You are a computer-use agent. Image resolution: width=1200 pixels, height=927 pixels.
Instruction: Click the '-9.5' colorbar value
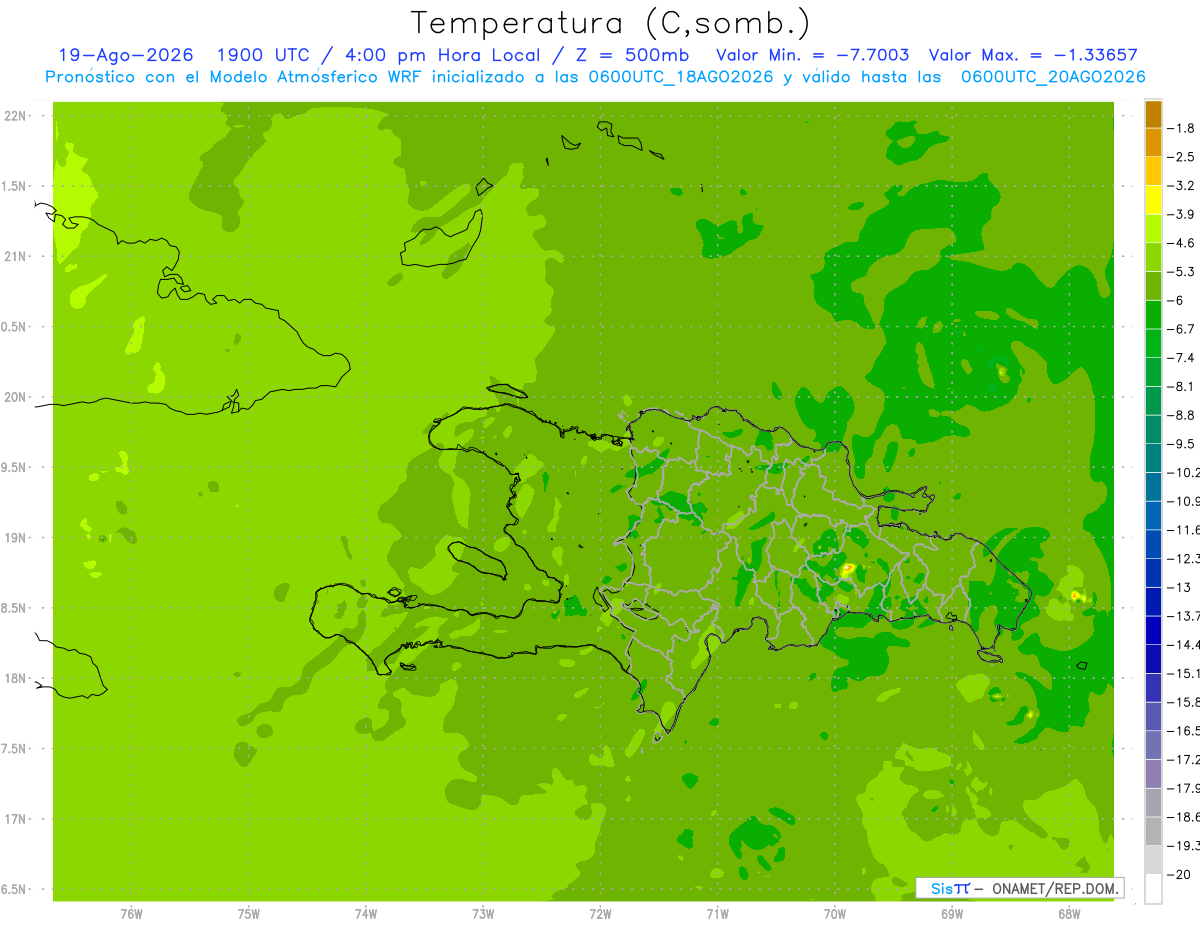[1181, 443]
